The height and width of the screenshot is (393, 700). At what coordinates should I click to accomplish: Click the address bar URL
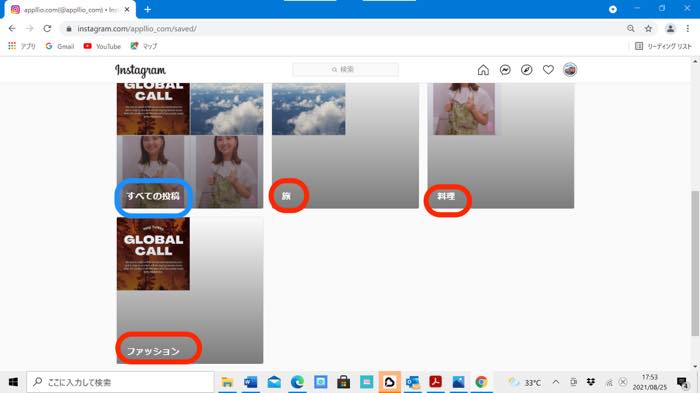tap(137, 29)
